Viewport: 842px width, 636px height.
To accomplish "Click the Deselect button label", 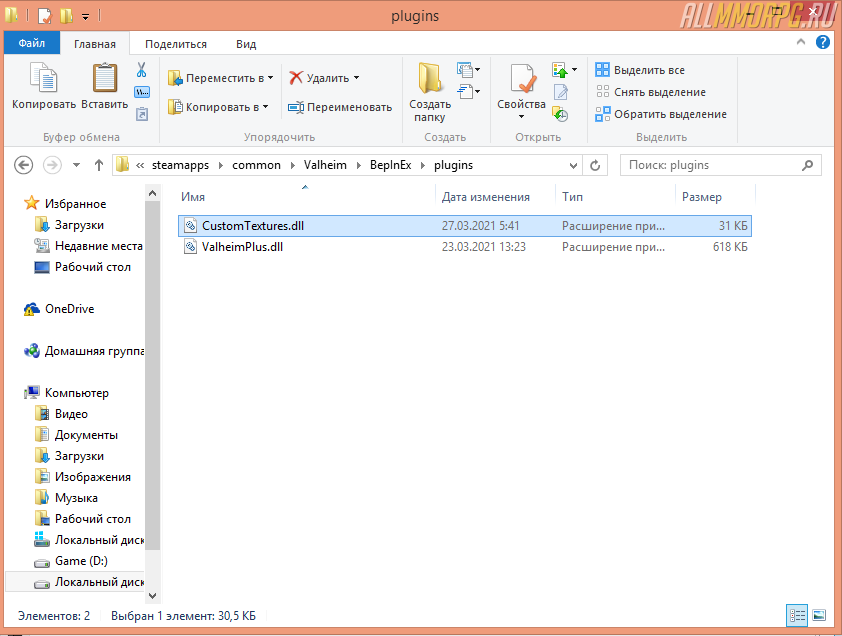I will click(659, 92).
